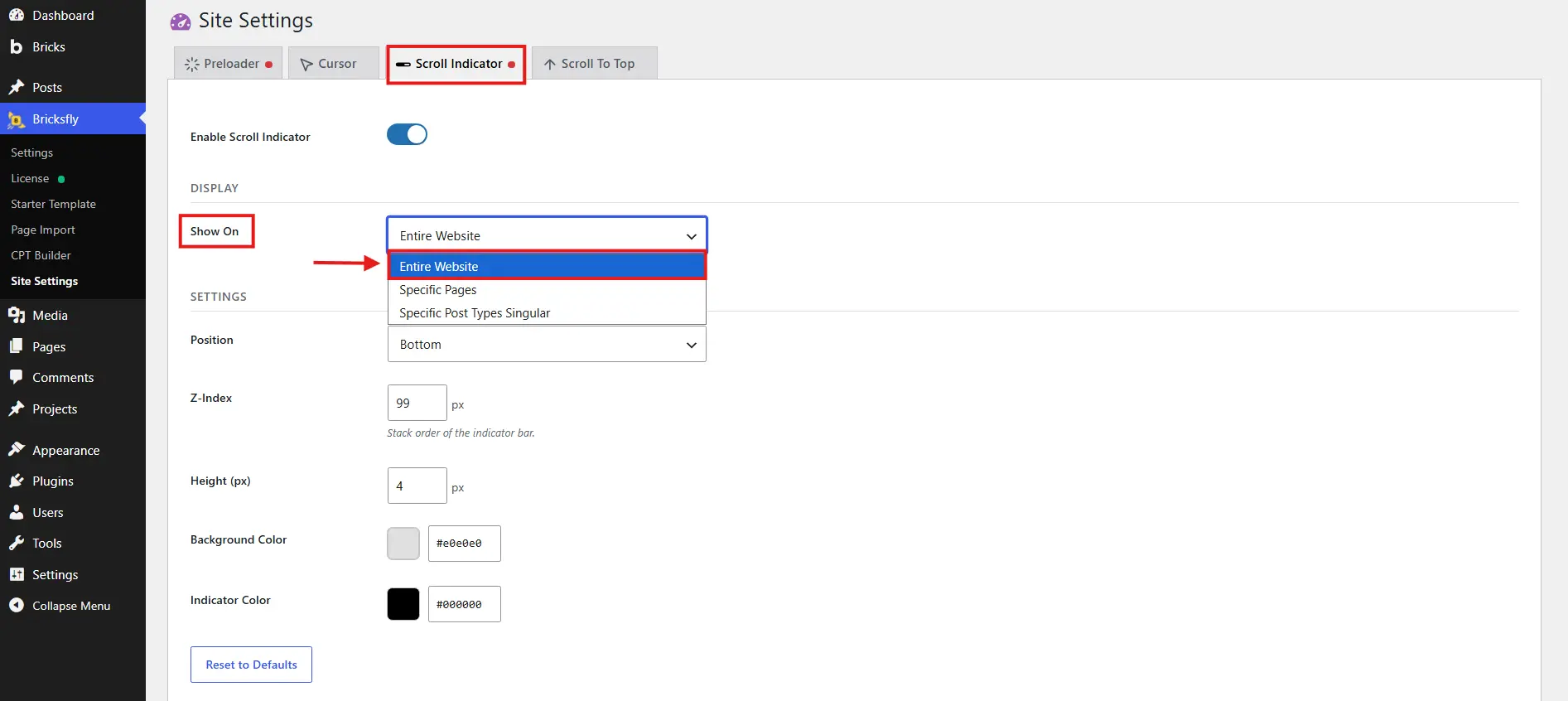
Task: Click the Posts pin icon
Action: click(x=17, y=87)
